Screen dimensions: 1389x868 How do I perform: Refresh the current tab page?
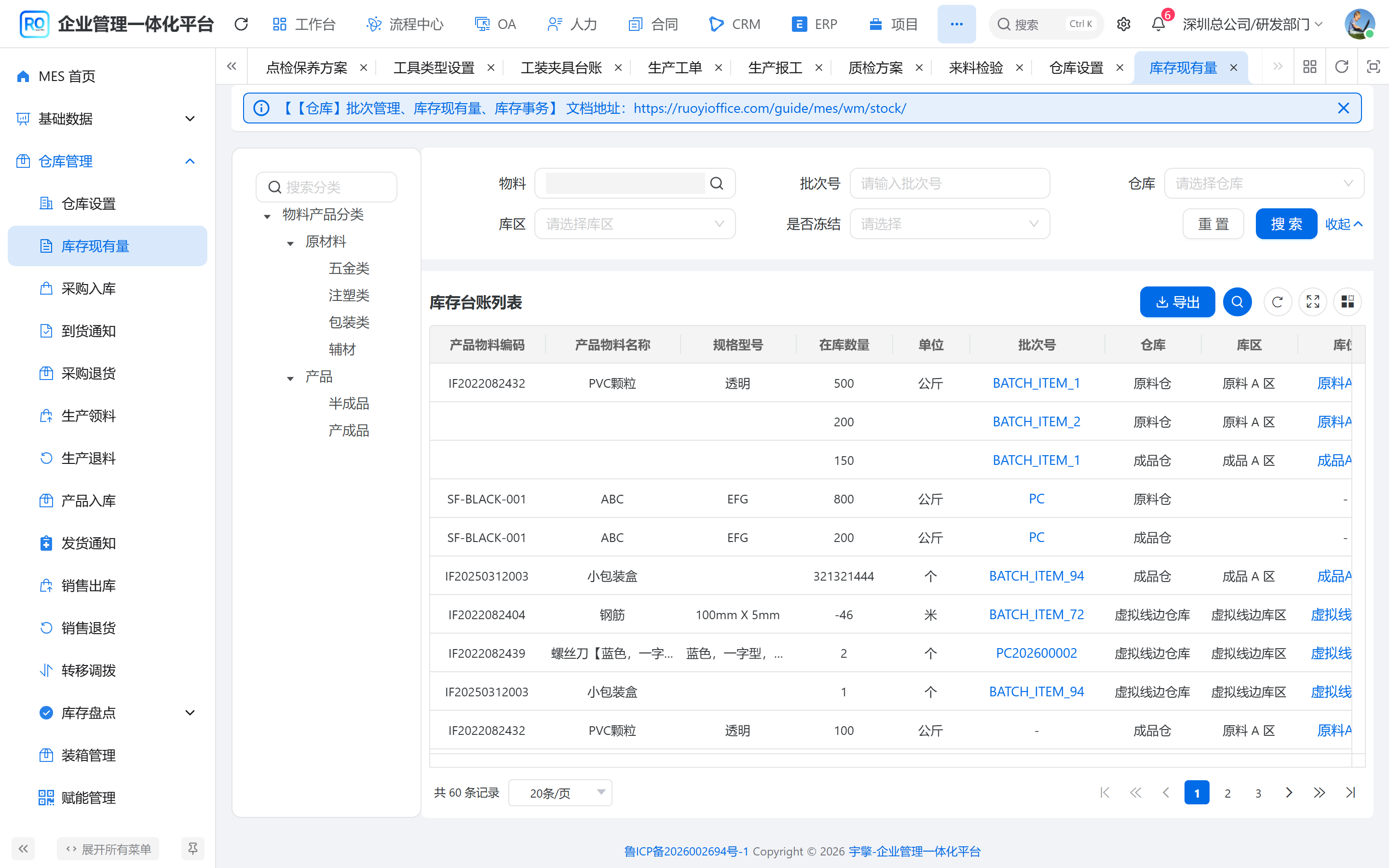pyautogui.click(x=1341, y=67)
